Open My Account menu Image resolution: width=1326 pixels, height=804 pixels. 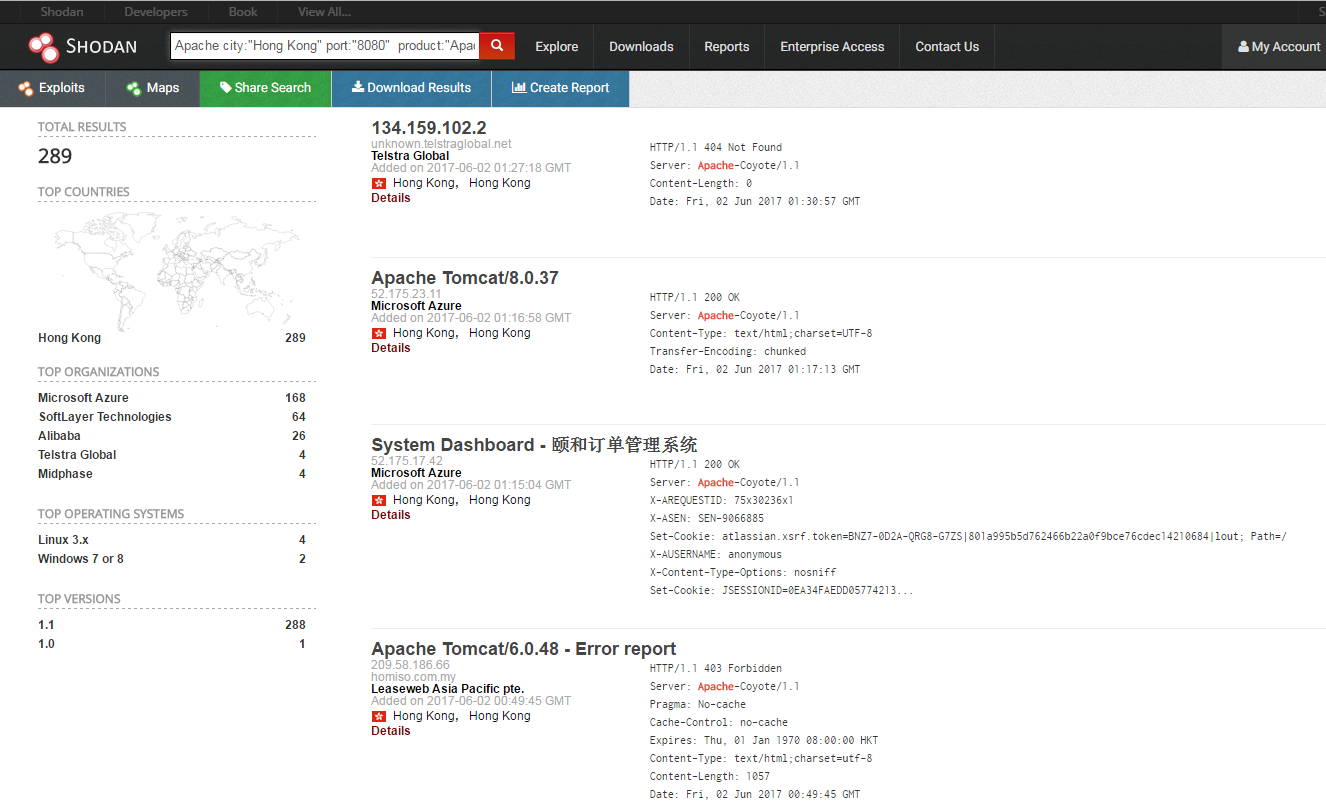tap(1279, 47)
